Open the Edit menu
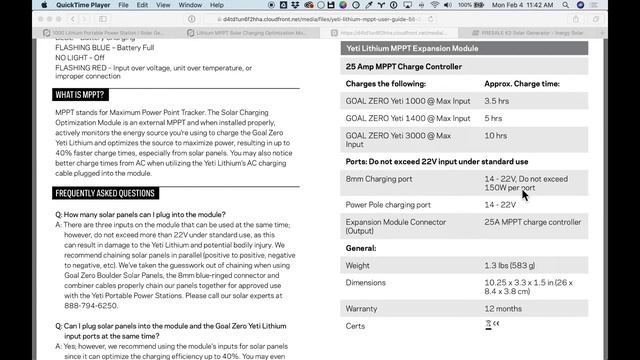640x360 pixels. [x=142, y=5]
